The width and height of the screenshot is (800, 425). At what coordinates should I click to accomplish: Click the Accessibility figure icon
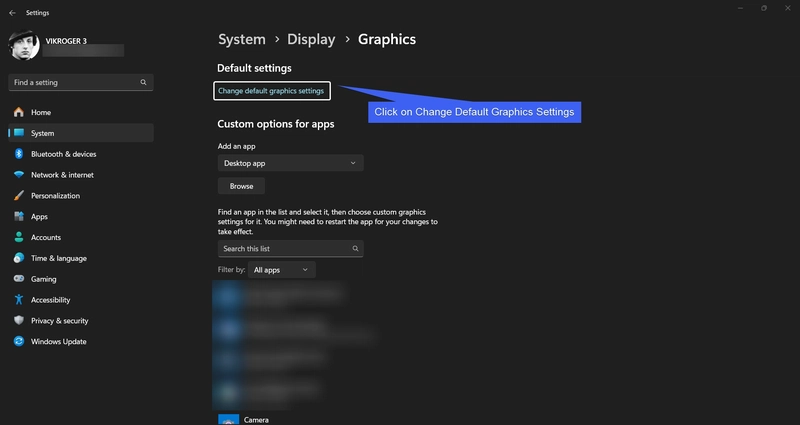(x=19, y=299)
